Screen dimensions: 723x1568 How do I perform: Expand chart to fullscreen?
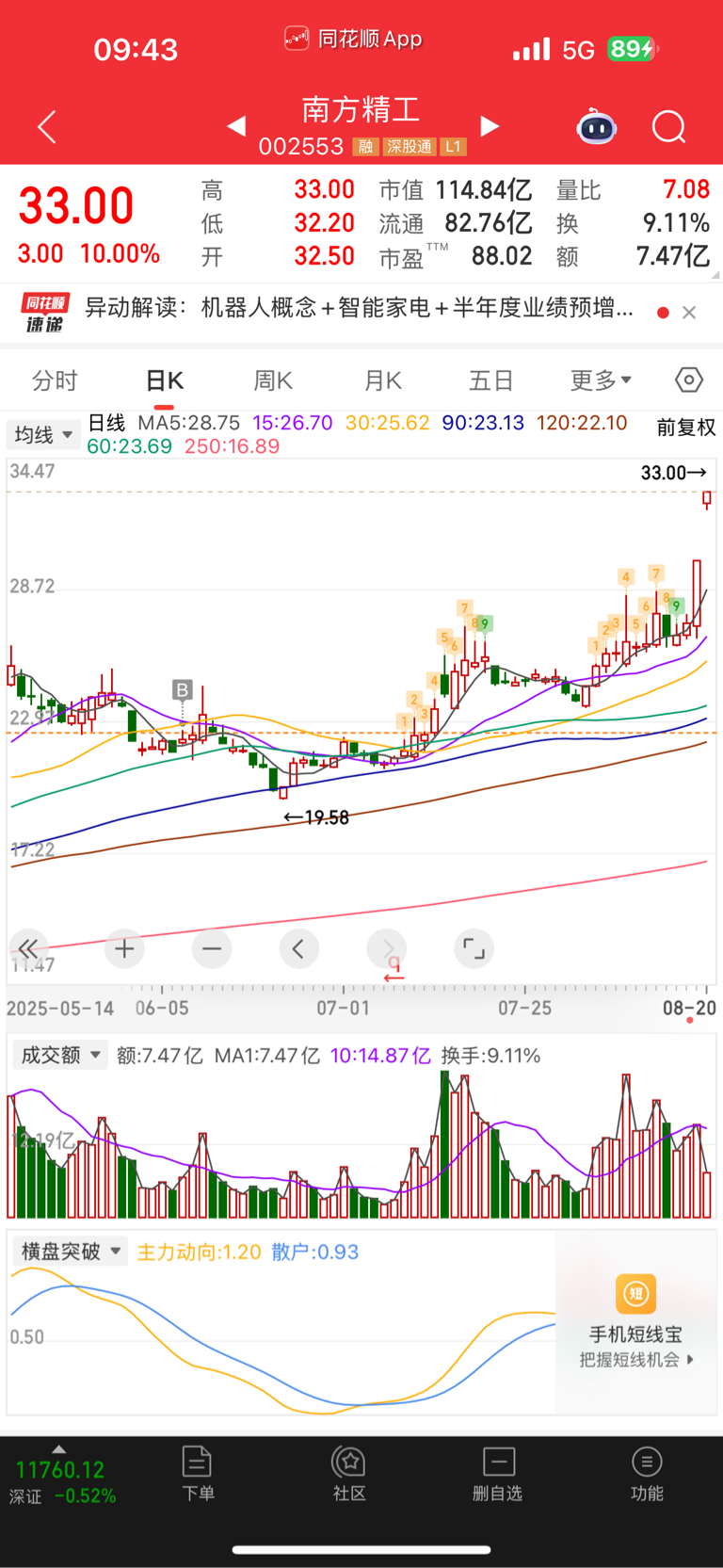coord(474,948)
